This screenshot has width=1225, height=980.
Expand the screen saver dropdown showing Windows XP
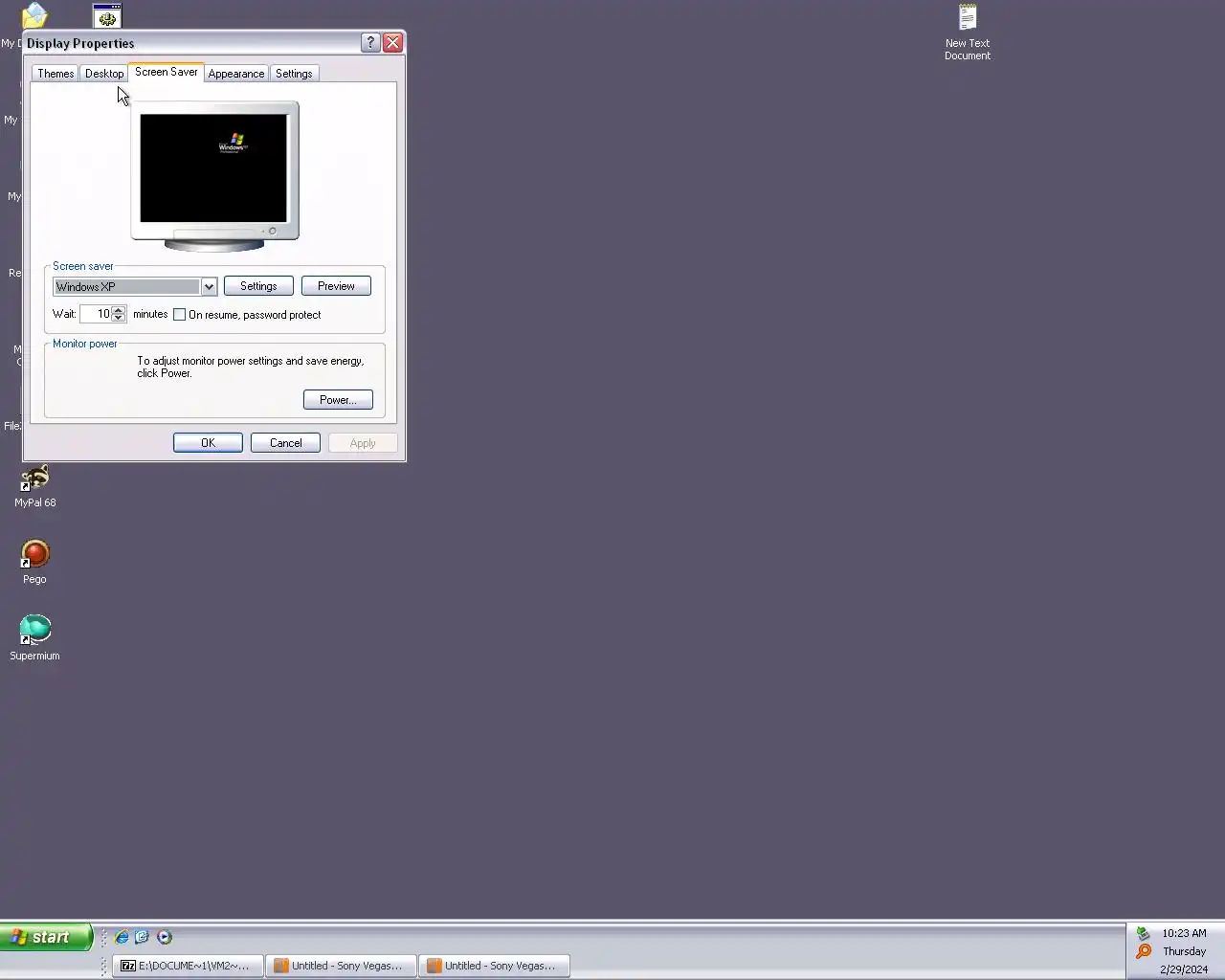point(209,287)
